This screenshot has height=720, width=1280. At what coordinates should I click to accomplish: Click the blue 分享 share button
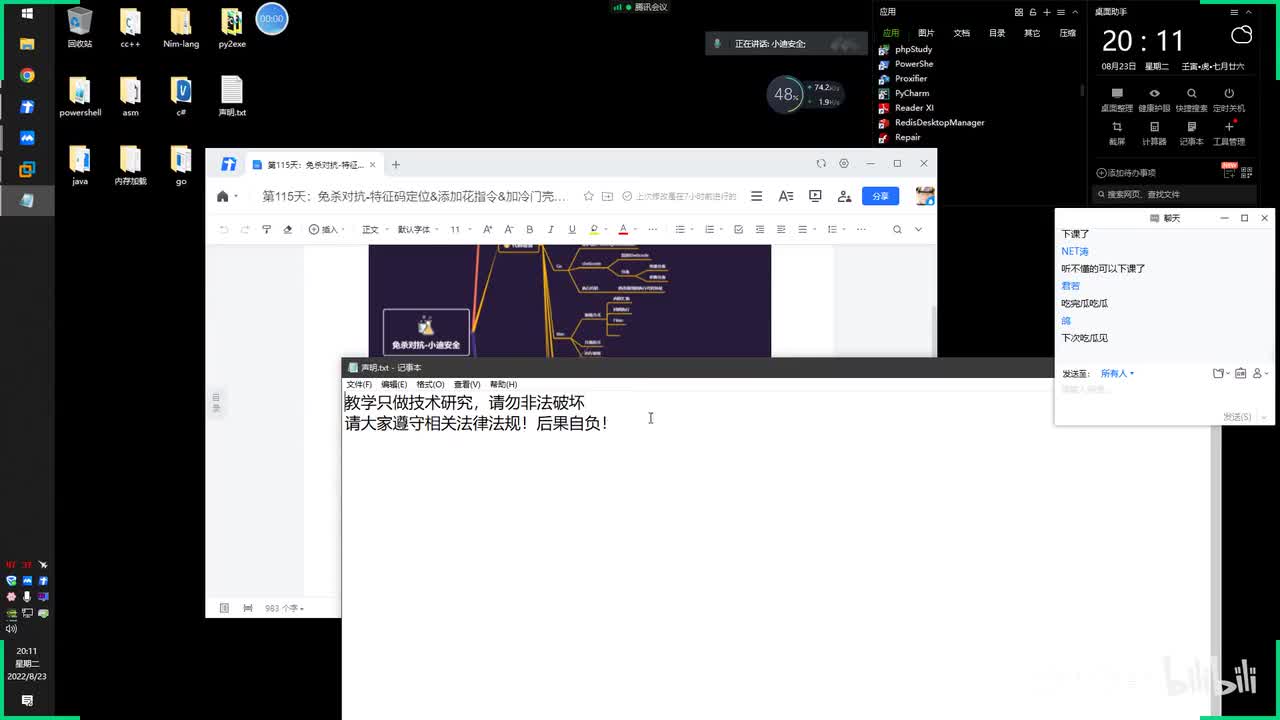pyautogui.click(x=880, y=196)
